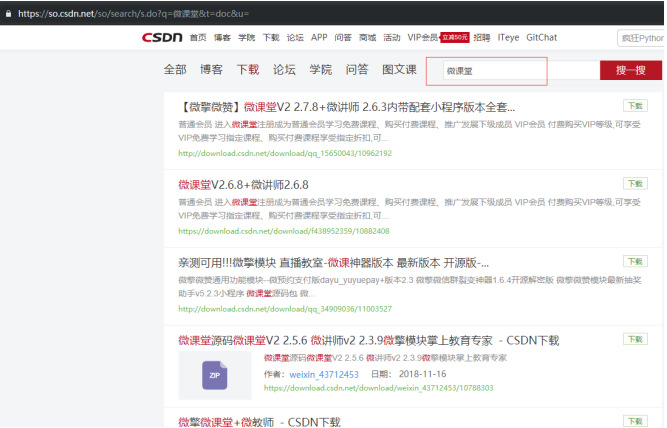Select the 全部 search tab
This screenshot has height=428, width=667.
click(x=175, y=69)
